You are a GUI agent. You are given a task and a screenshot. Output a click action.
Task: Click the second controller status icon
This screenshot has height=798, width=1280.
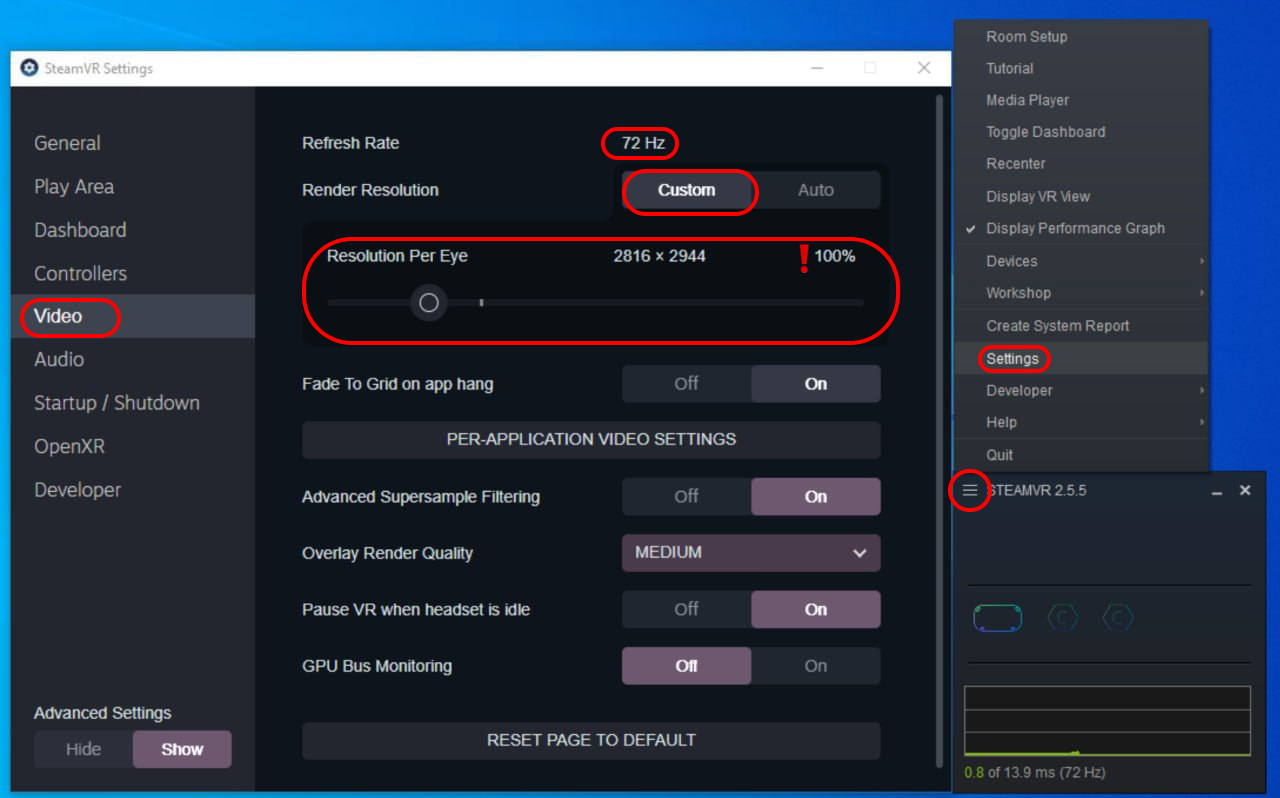pos(1117,618)
